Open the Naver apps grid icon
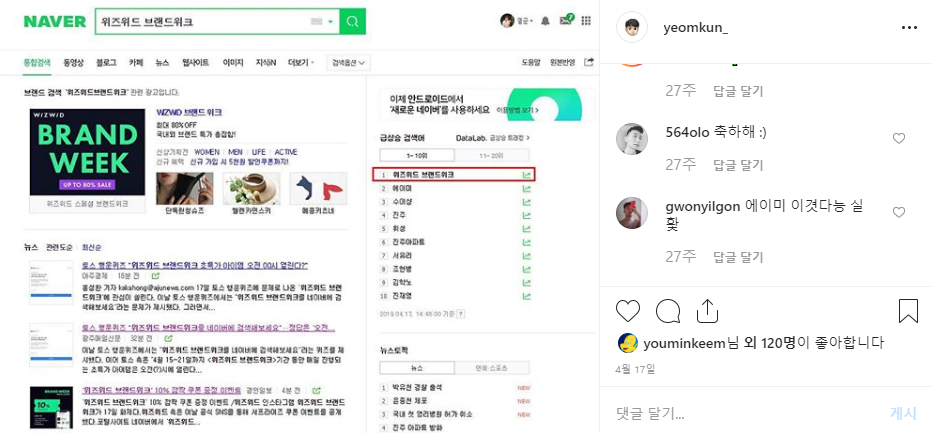Screen dimensions: 931x433 click(x=586, y=21)
